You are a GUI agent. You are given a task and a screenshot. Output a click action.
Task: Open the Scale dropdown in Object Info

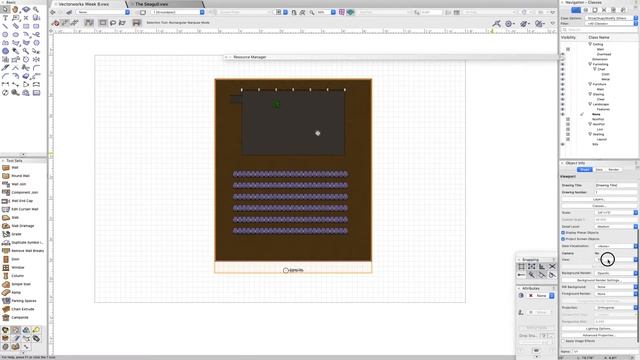616,213
